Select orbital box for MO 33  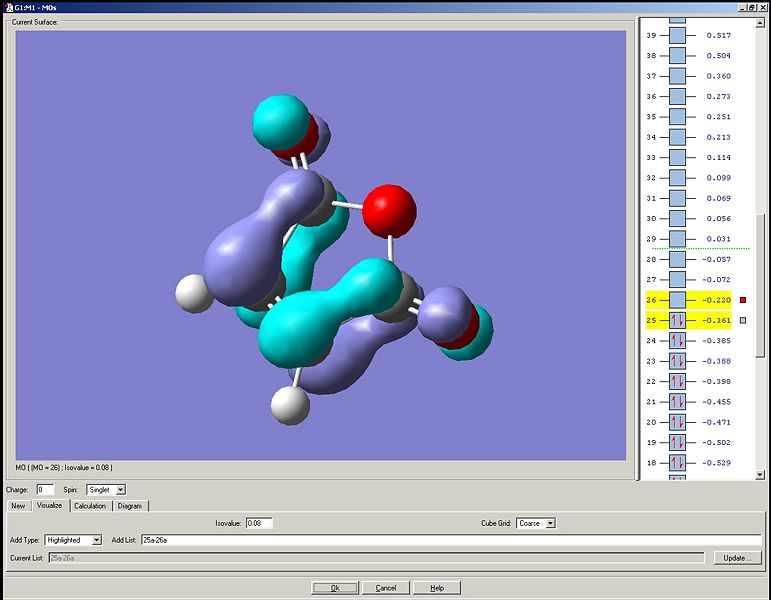pyautogui.click(x=677, y=157)
